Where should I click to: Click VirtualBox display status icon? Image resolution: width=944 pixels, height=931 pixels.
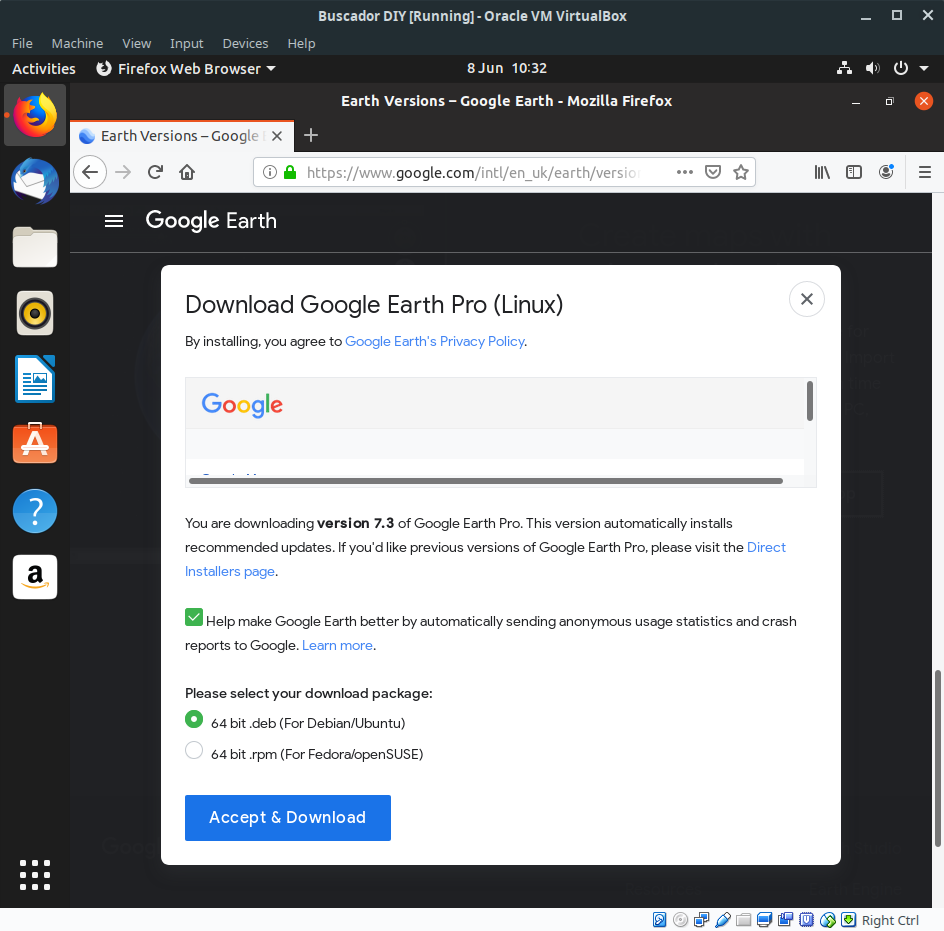pyautogui.click(x=765, y=920)
